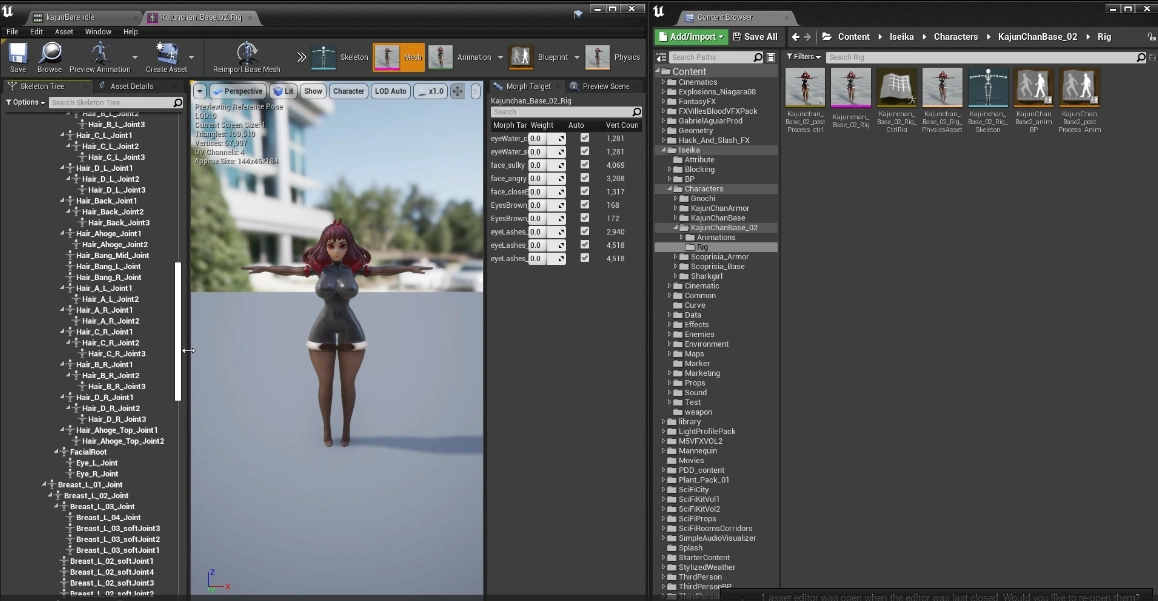This screenshot has height=601, width=1158.
Task: Switch to Skeleton editor mode
Action: click(x=339, y=57)
